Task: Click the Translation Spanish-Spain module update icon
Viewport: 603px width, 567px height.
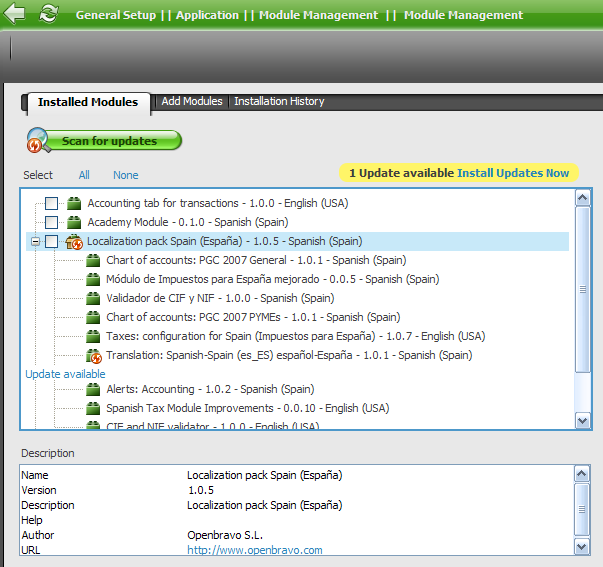Action: pos(94,355)
